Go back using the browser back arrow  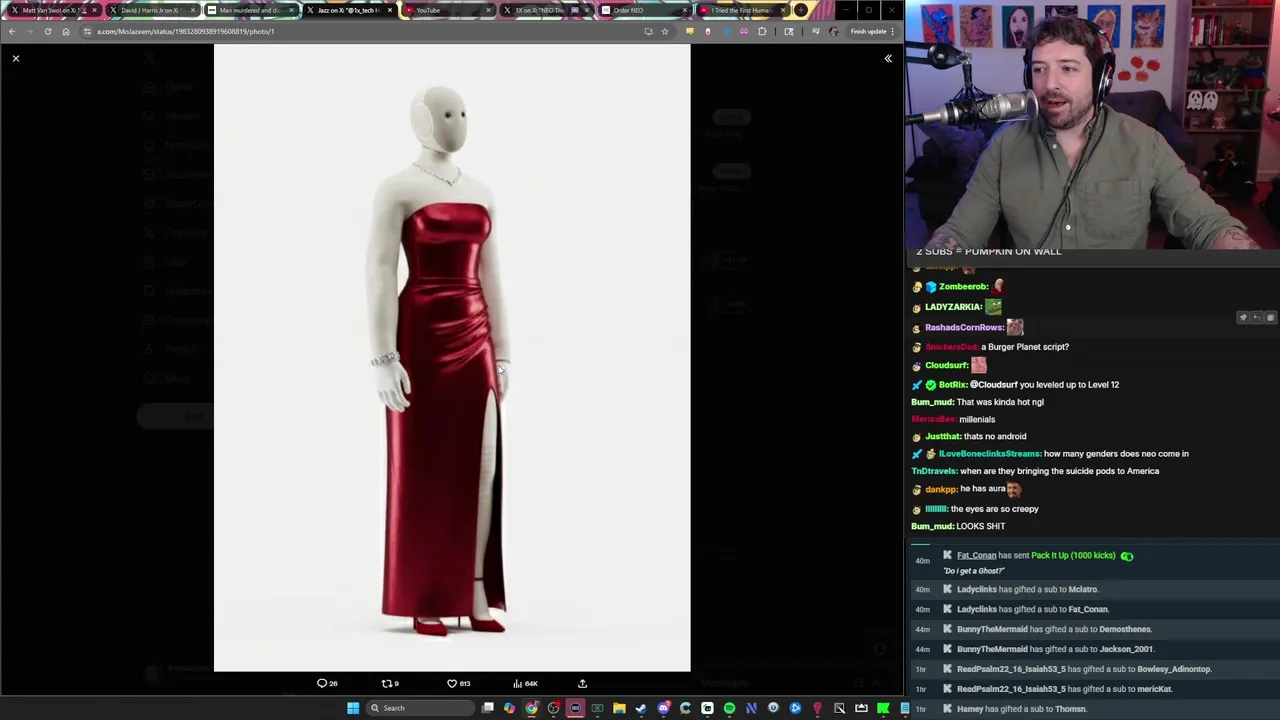point(12,31)
